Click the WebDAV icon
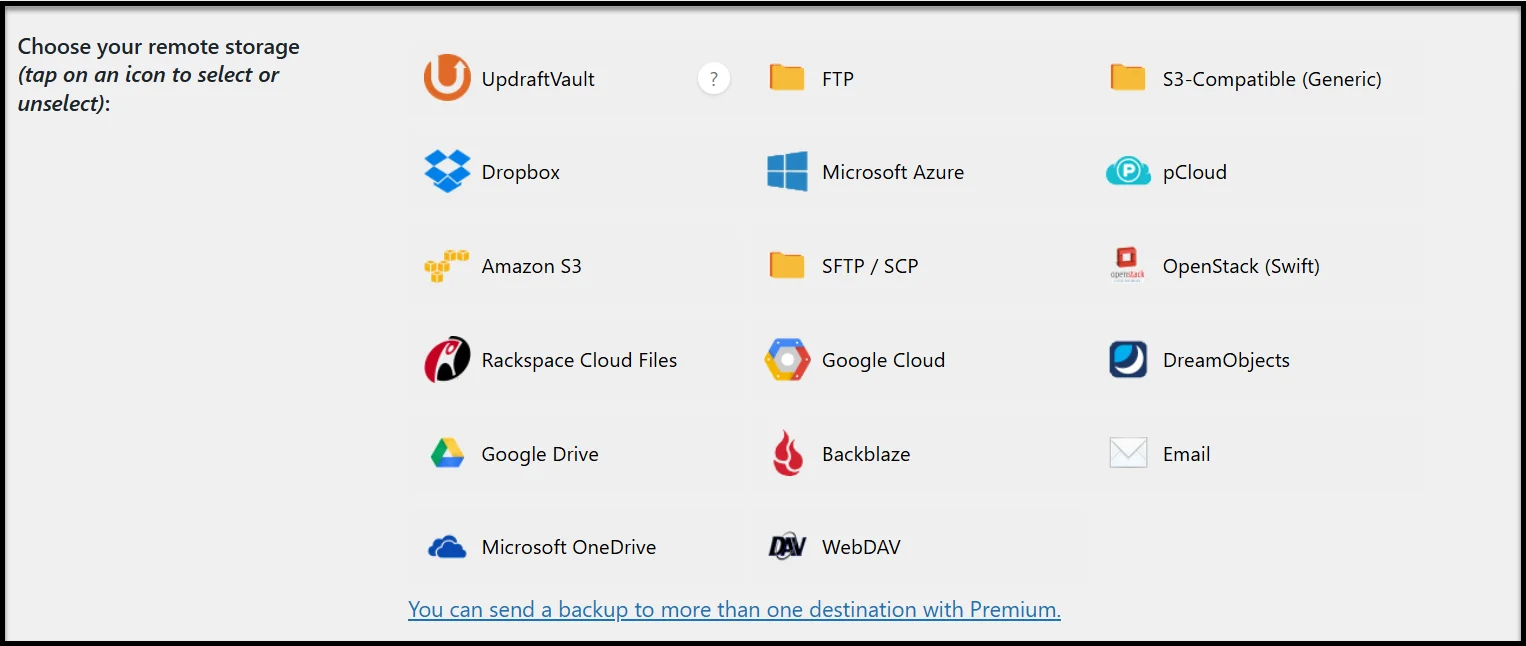Screen dimensions: 1526x646 coord(787,547)
